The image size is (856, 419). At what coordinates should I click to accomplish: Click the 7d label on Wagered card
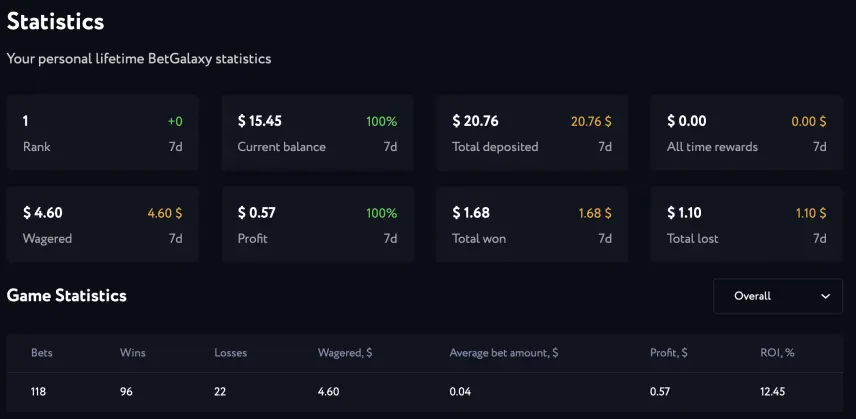click(x=175, y=238)
